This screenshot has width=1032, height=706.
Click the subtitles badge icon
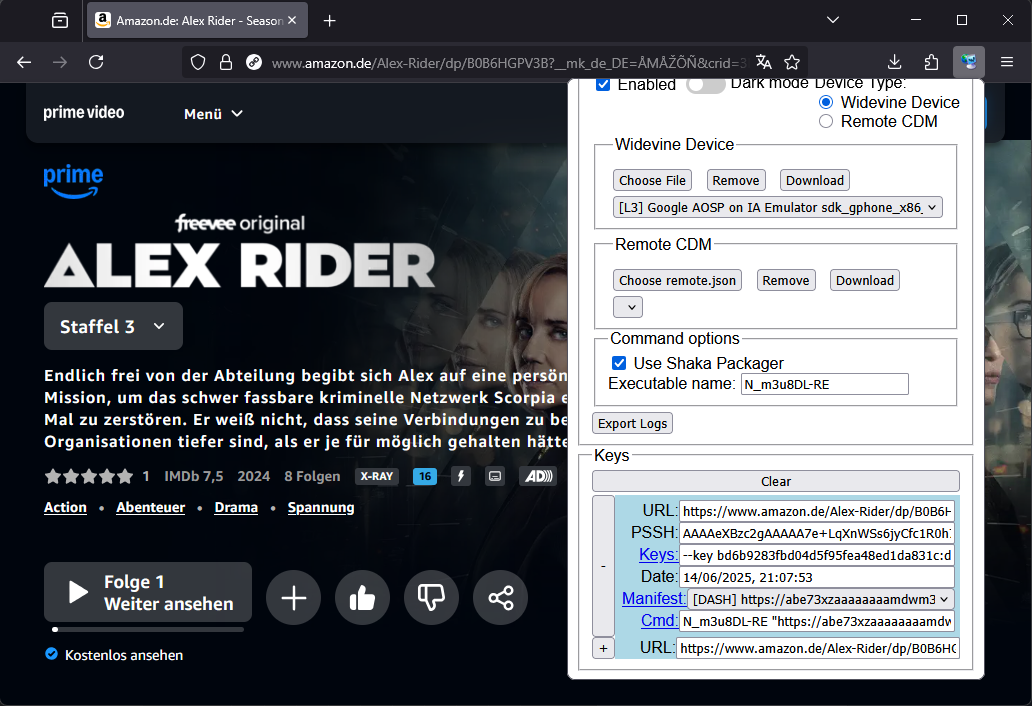pos(495,476)
